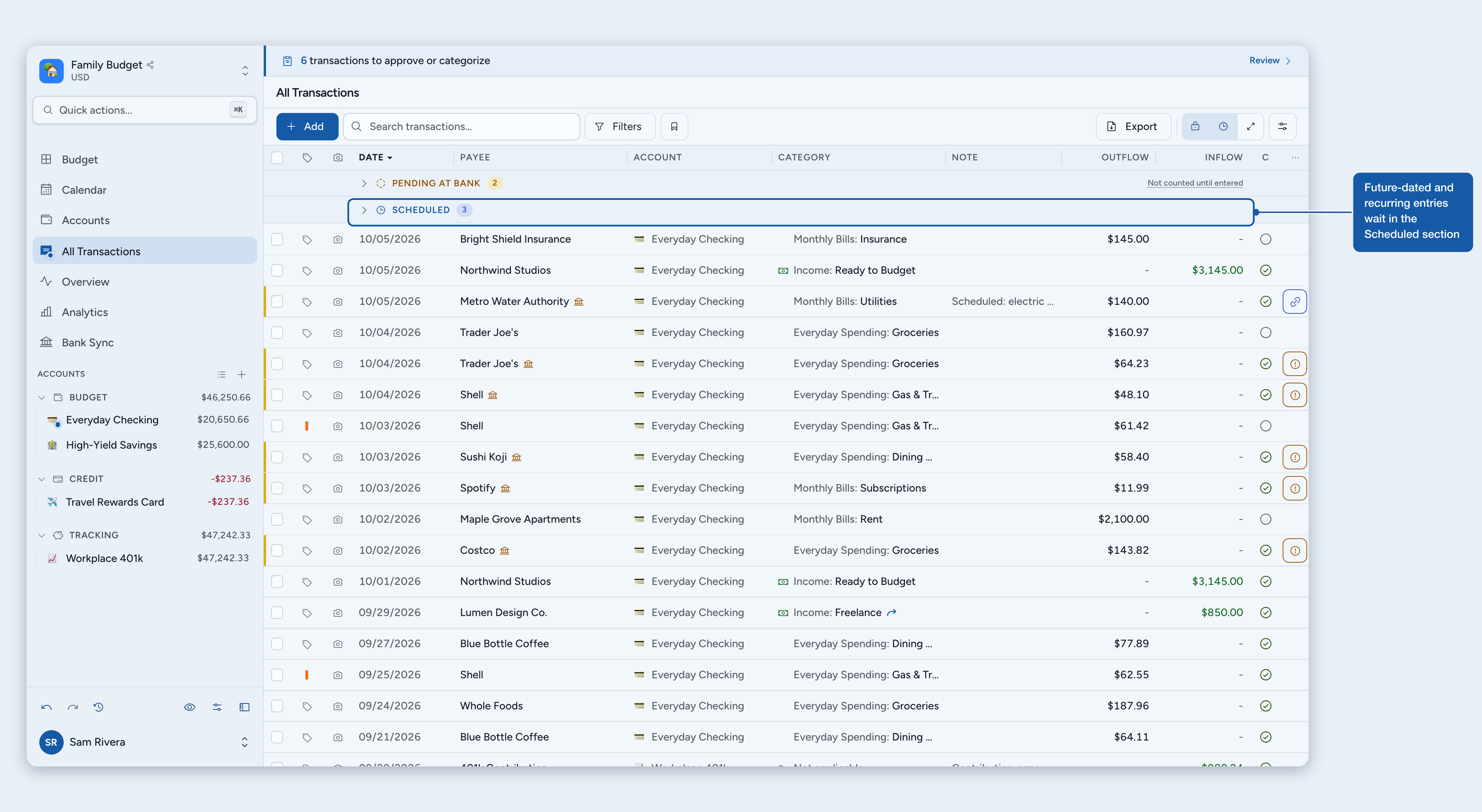
Task: Click the expand fullscreen arrows icon
Action: click(x=1251, y=127)
